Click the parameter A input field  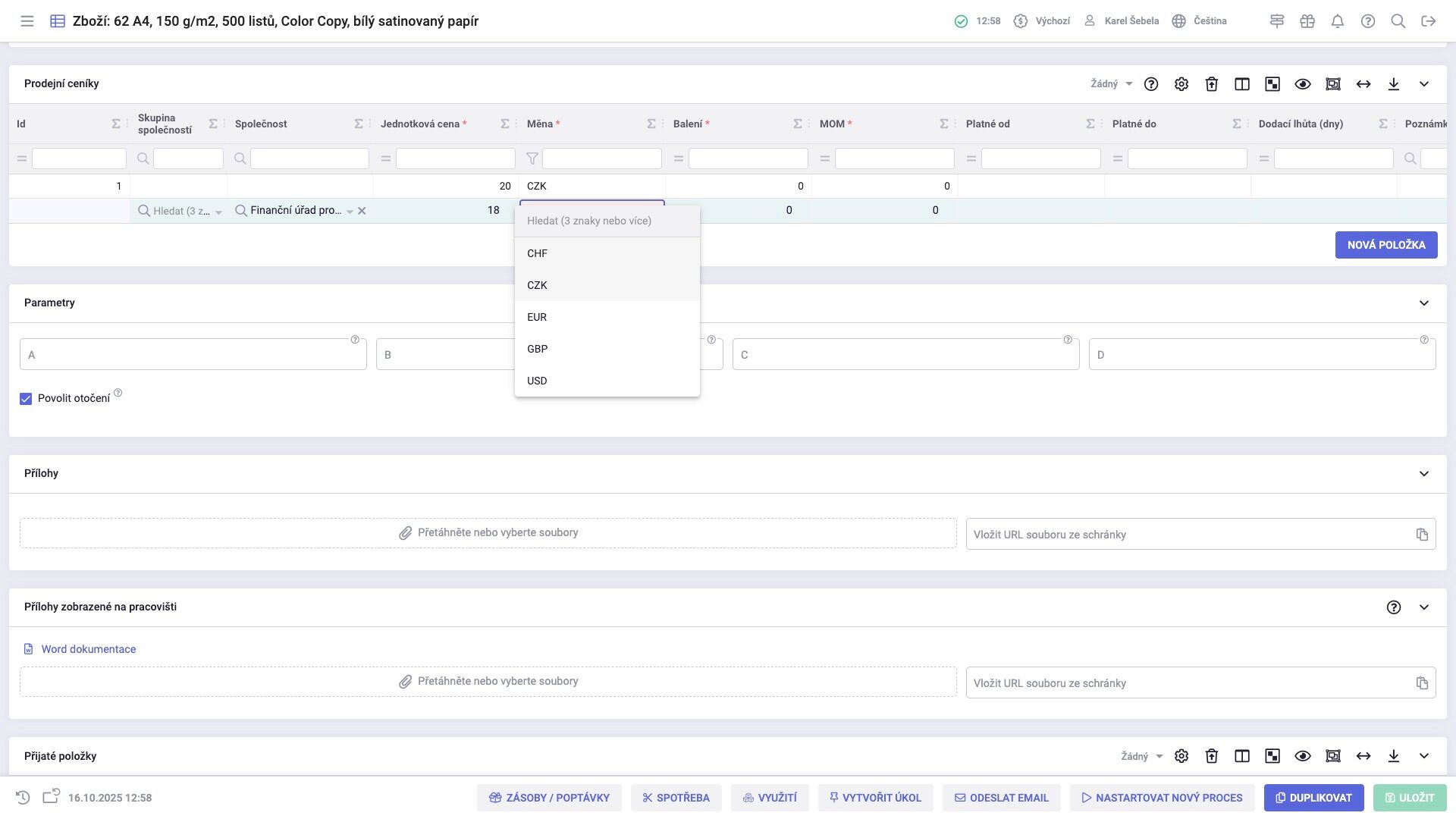tap(193, 355)
